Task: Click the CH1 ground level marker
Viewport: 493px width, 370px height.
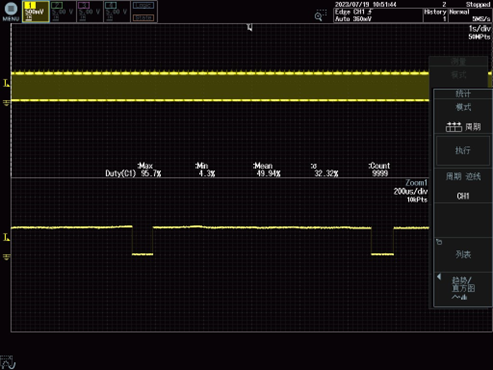Action: pyautogui.click(x=6, y=102)
